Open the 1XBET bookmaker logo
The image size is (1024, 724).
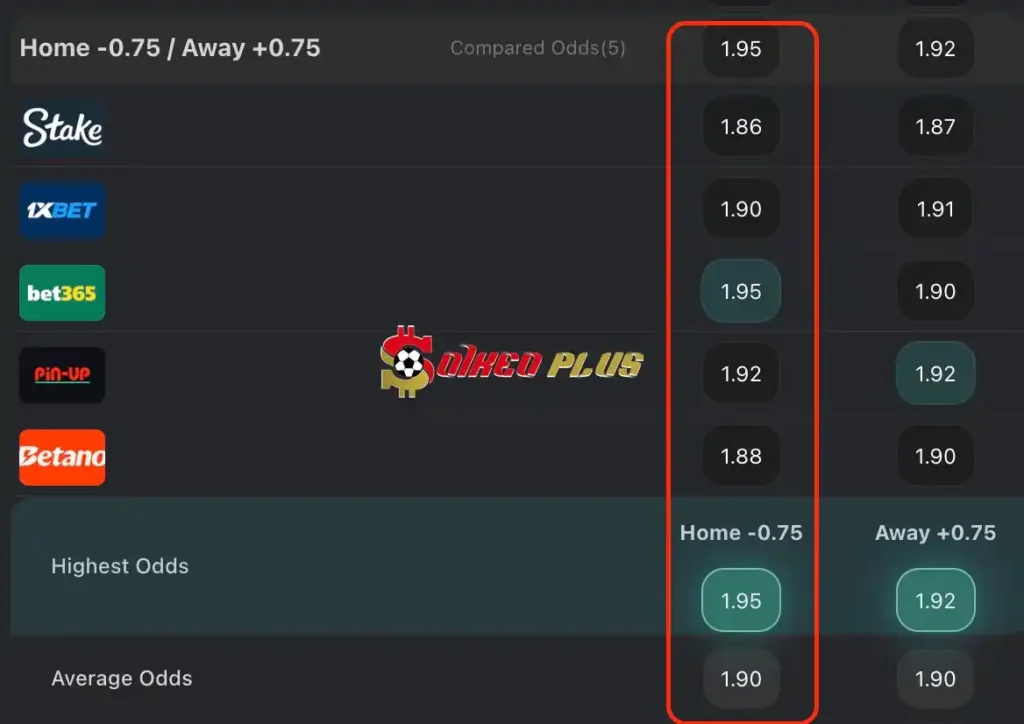pos(62,210)
